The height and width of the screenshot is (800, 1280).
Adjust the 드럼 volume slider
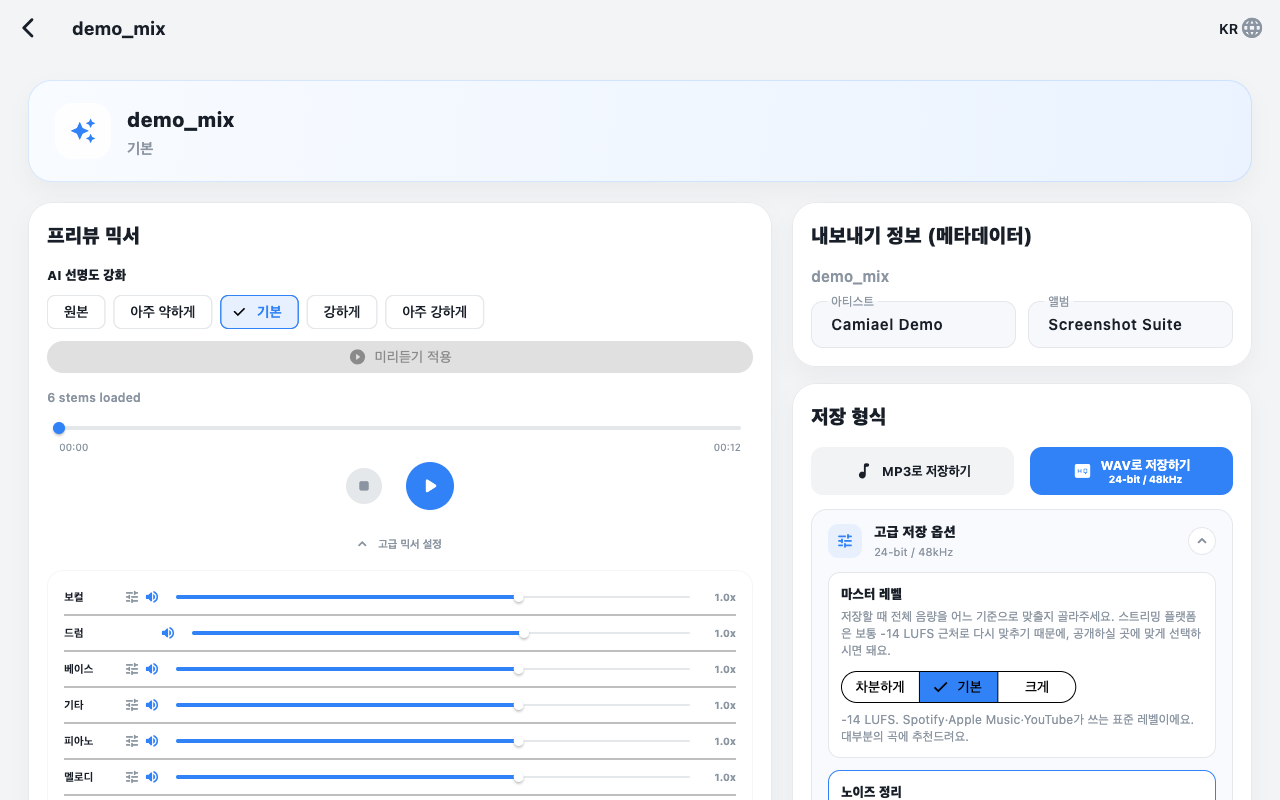[x=441, y=633]
